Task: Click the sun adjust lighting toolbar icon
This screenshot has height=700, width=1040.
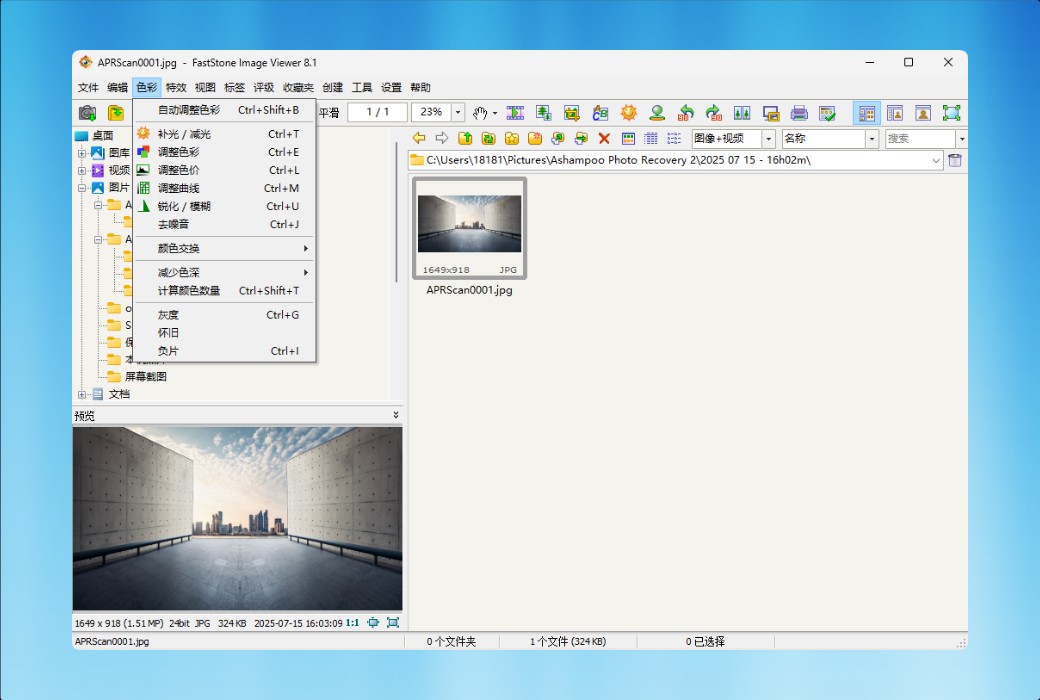Action: point(629,113)
